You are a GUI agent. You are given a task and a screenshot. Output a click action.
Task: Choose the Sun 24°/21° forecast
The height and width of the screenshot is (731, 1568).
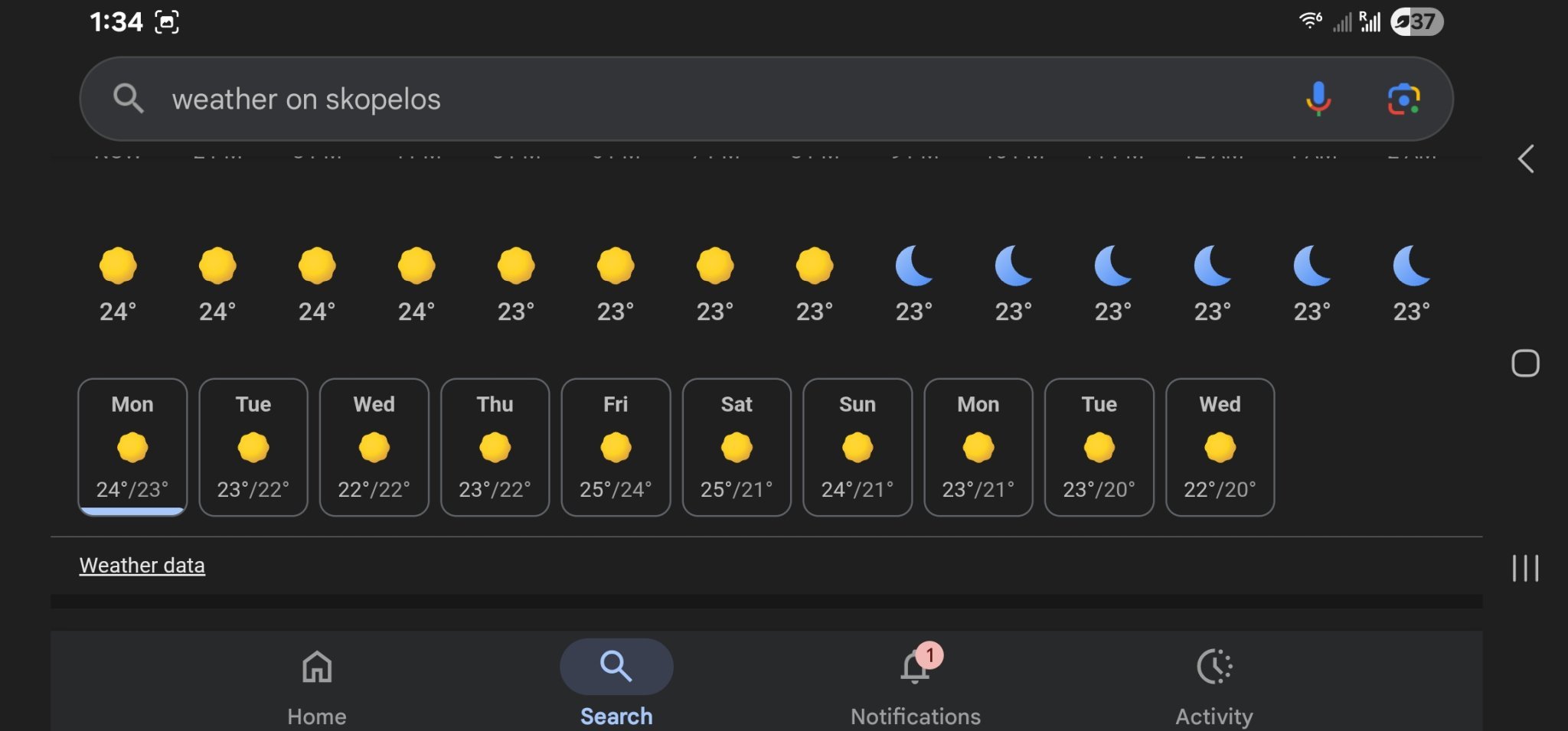click(x=857, y=447)
